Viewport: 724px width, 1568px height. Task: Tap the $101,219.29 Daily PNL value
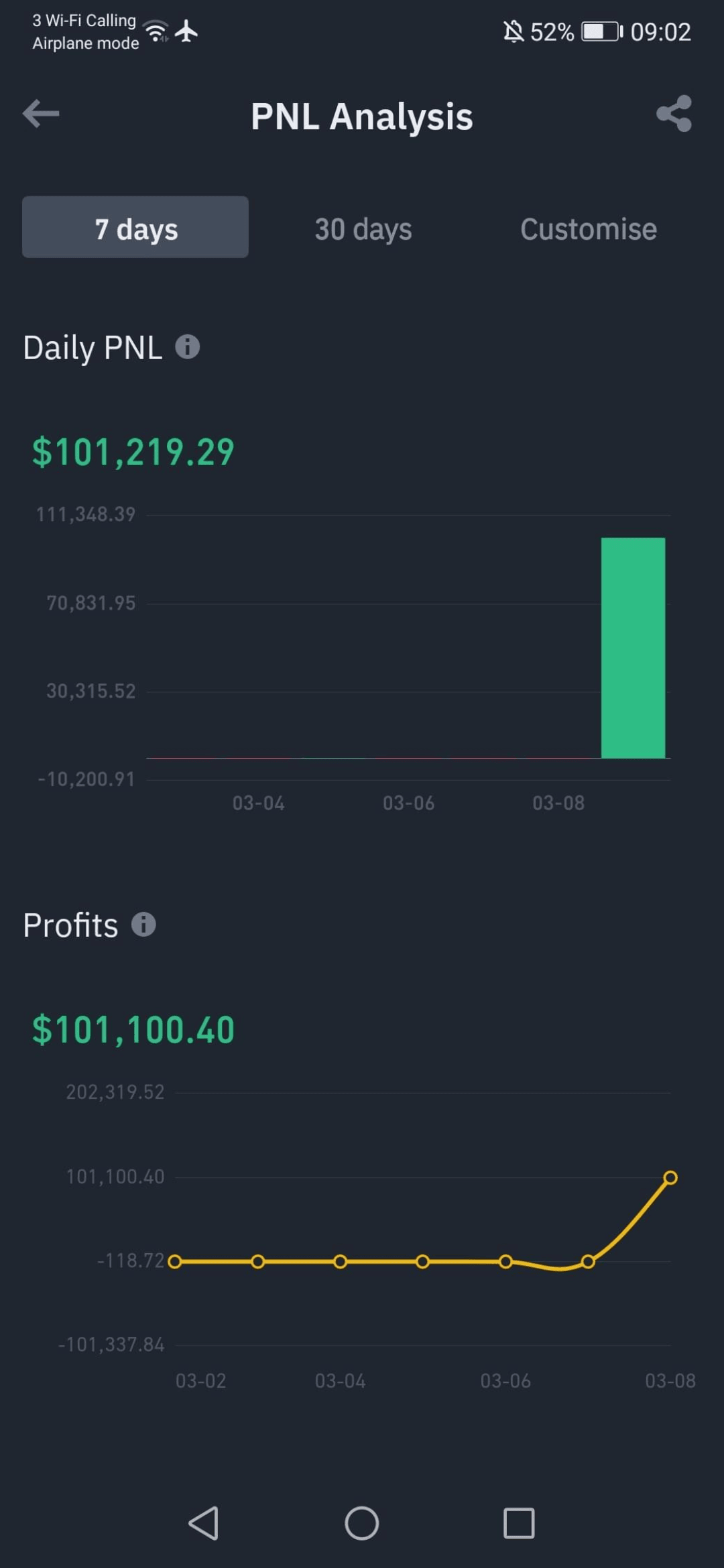point(133,452)
